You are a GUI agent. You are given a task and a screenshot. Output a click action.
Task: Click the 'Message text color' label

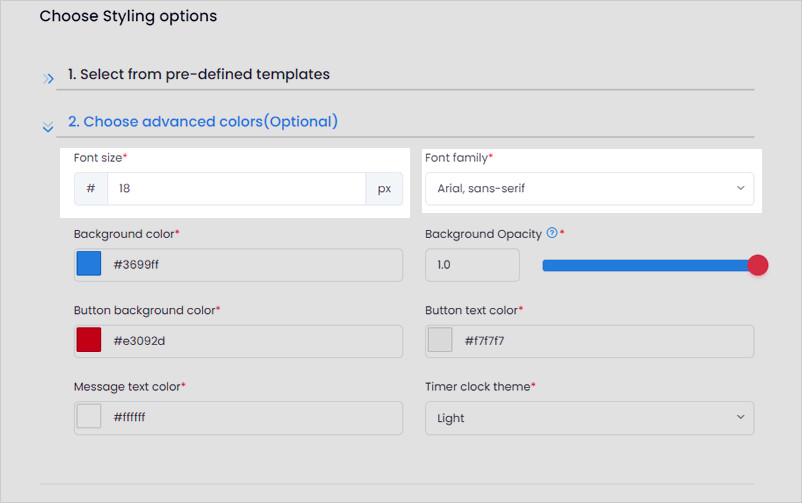tap(129, 386)
